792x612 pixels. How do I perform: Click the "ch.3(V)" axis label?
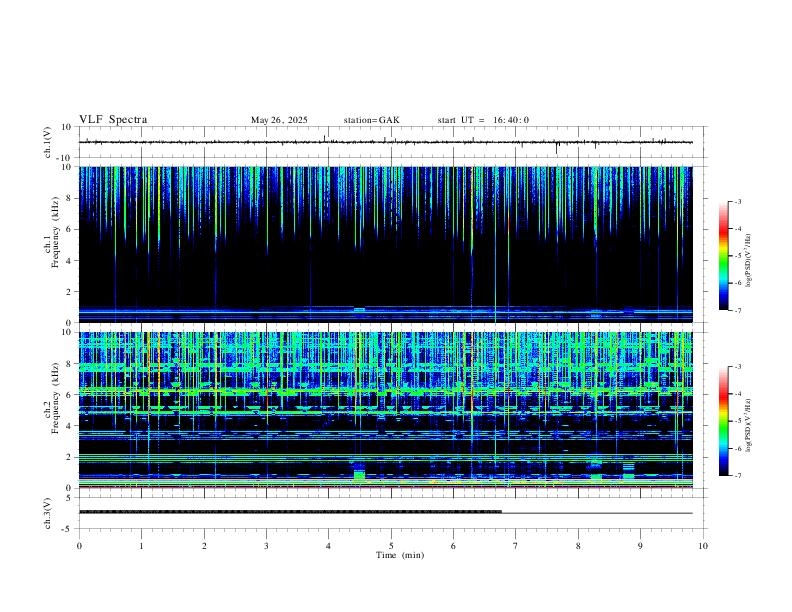pos(48,513)
